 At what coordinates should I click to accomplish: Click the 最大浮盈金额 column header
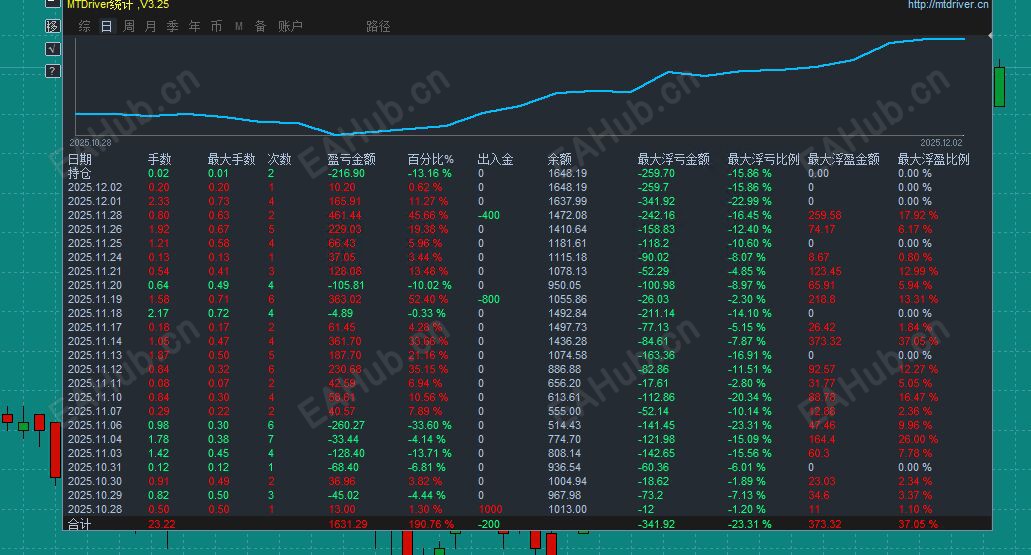click(844, 159)
